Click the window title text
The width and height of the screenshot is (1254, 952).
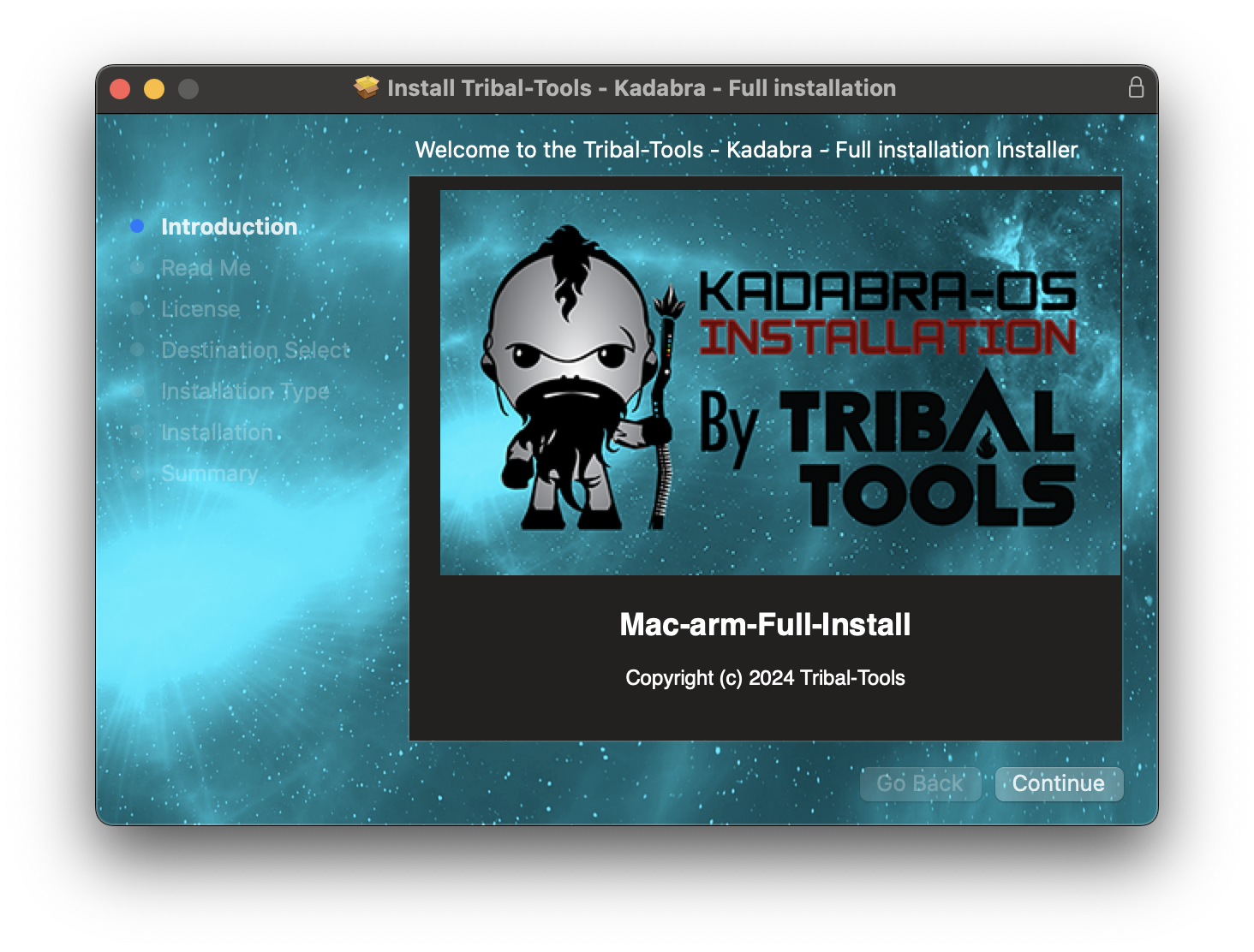(x=642, y=88)
